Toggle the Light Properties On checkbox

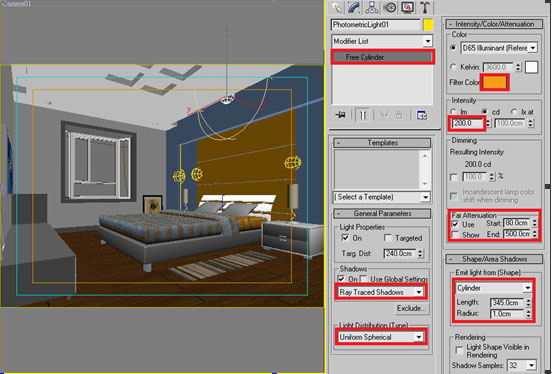coord(345,238)
